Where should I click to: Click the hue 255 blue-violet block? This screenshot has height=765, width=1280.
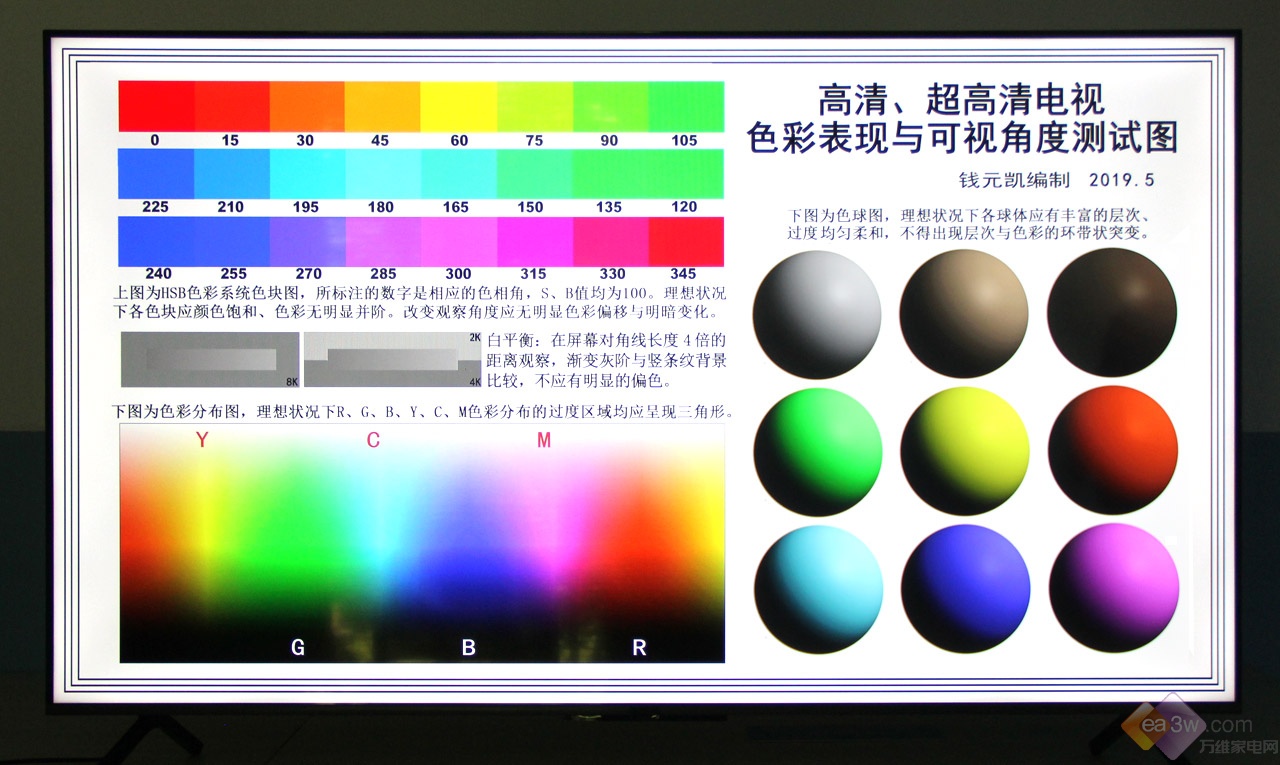(x=232, y=241)
